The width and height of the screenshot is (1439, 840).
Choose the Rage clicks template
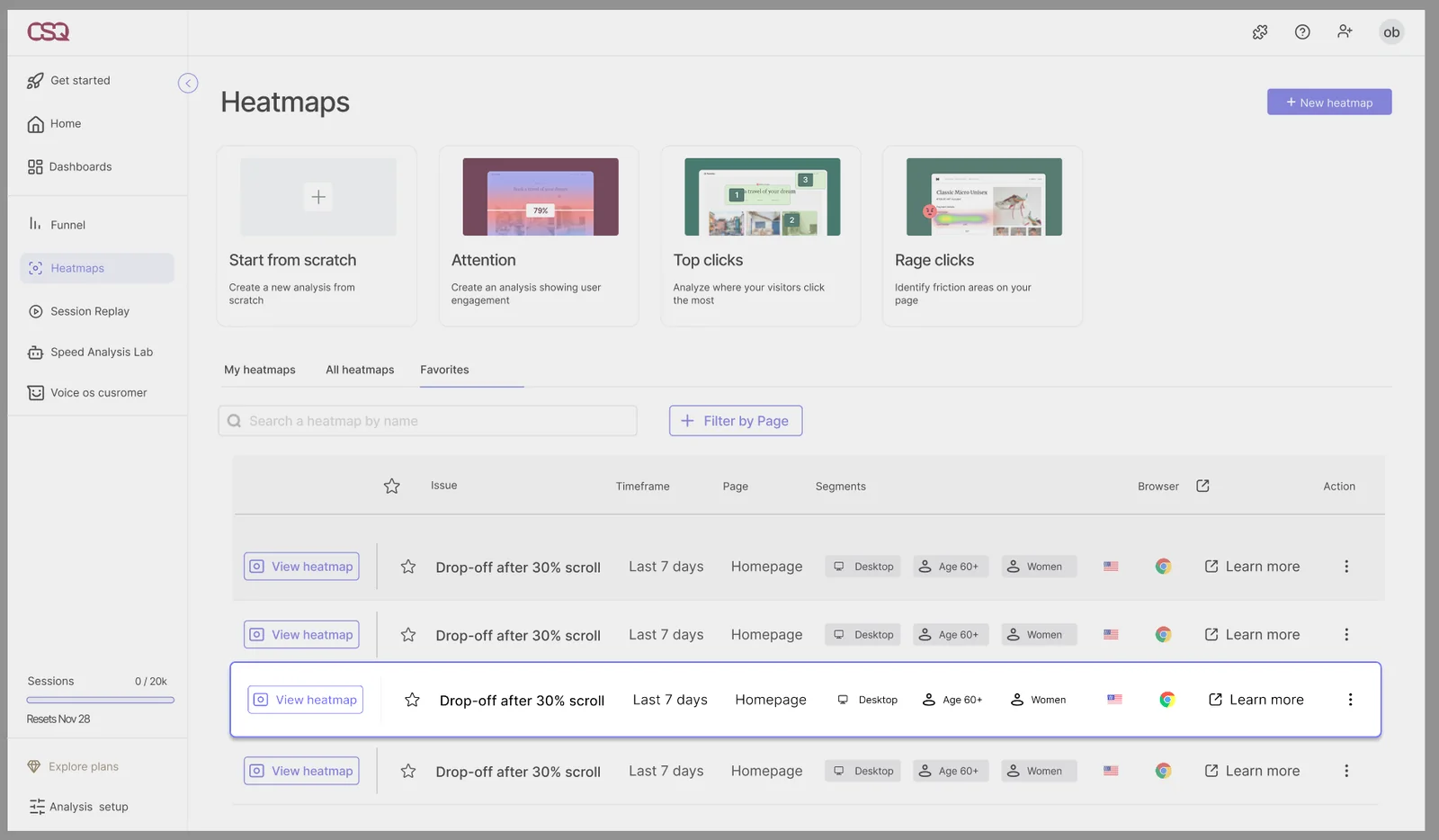[982, 236]
